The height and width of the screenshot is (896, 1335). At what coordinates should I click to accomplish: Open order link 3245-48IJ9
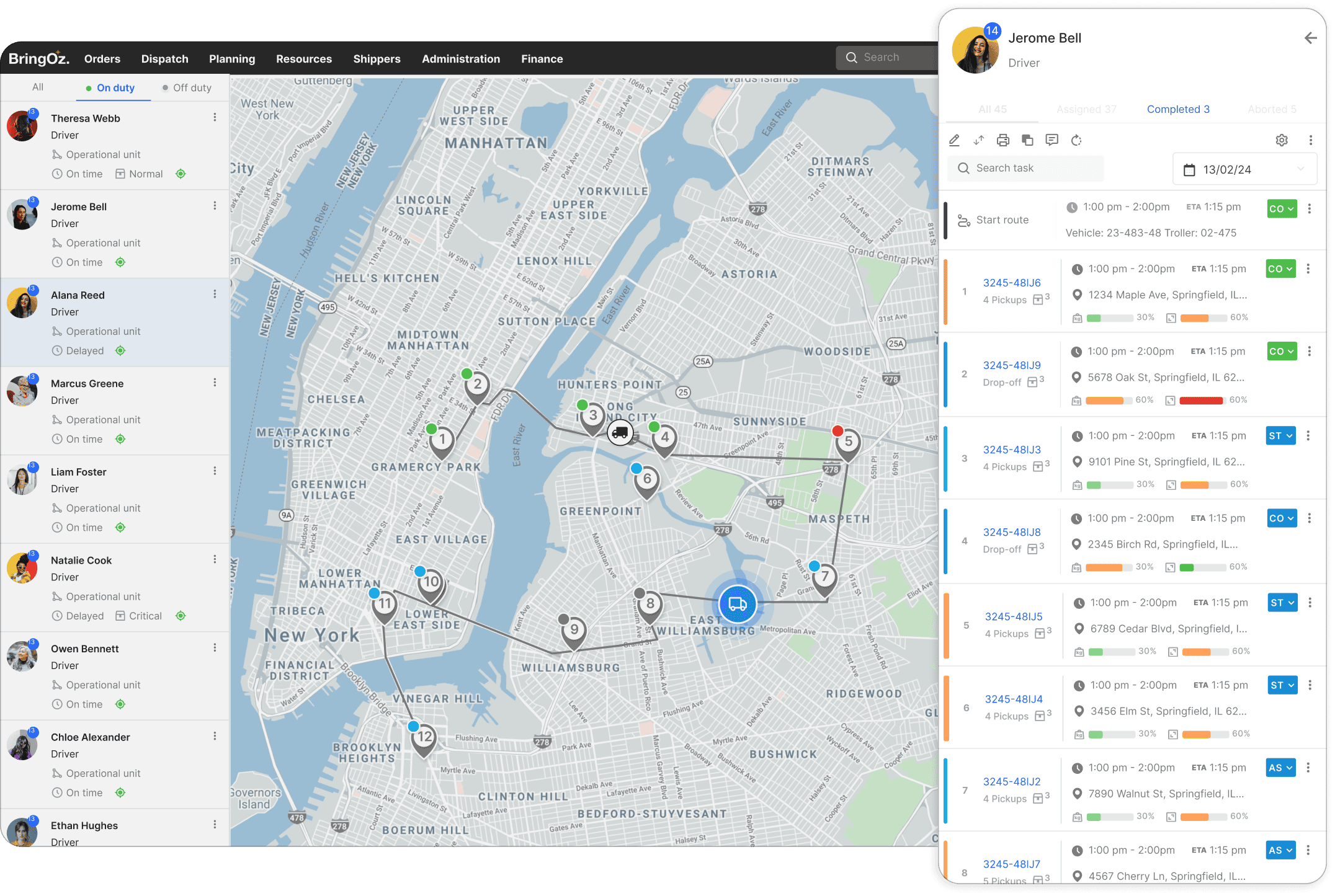coord(1011,365)
